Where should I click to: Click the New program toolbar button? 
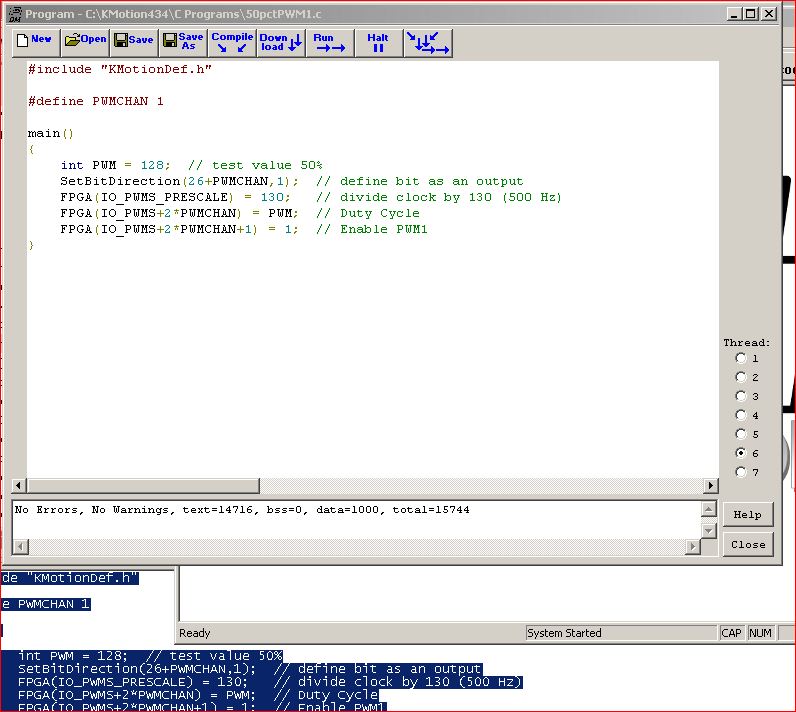35,42
